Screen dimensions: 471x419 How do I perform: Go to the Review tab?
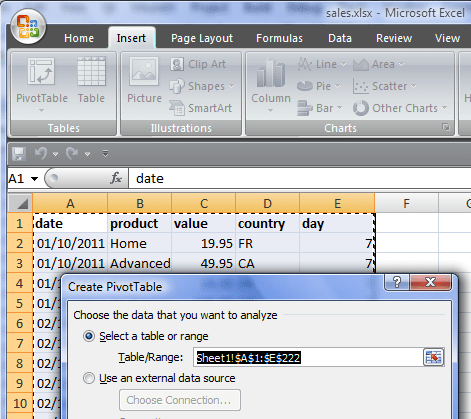click(394, 38)
